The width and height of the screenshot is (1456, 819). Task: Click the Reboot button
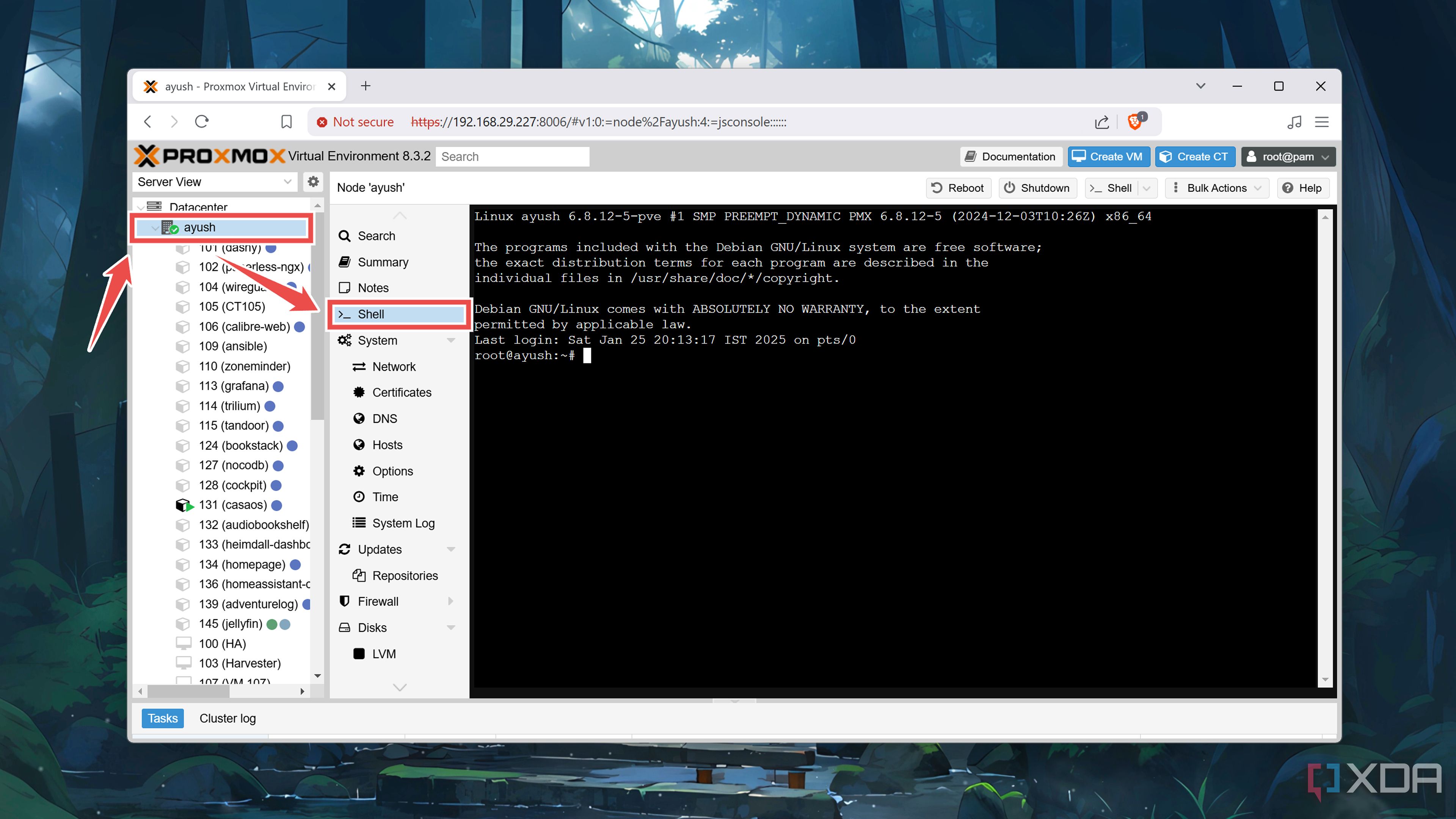pyautogui.click(x=958, y=188)
